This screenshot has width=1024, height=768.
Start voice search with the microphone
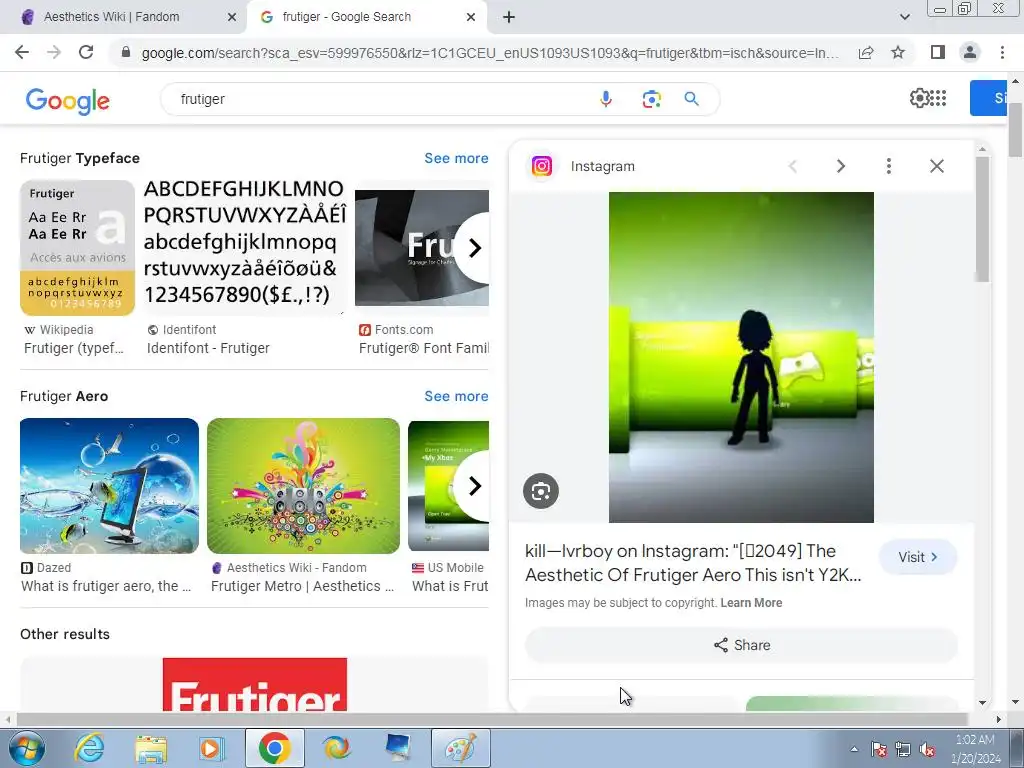[x=605, y=99]
